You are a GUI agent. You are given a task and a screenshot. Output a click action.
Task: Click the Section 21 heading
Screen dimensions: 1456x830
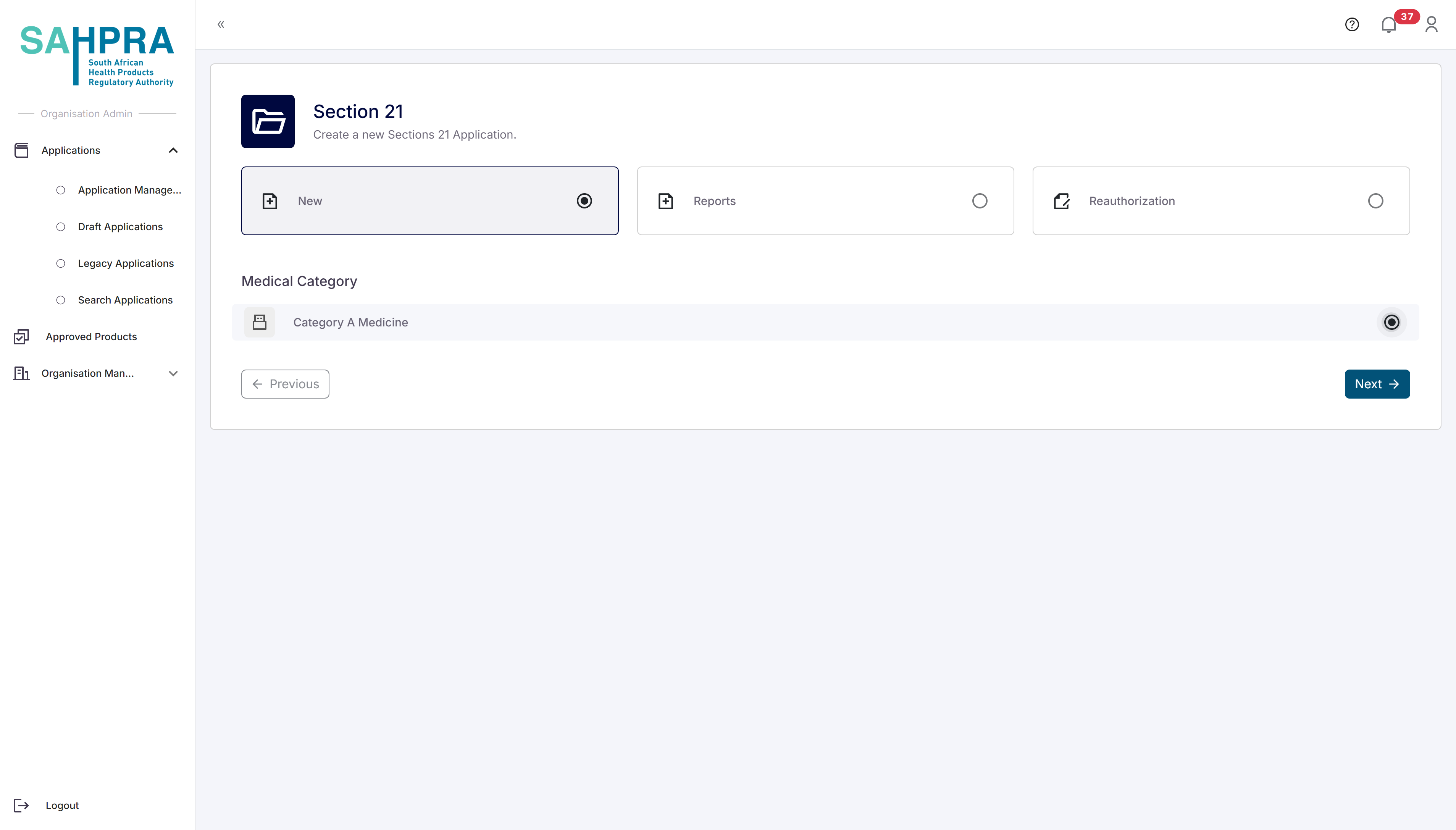[358, 112]
